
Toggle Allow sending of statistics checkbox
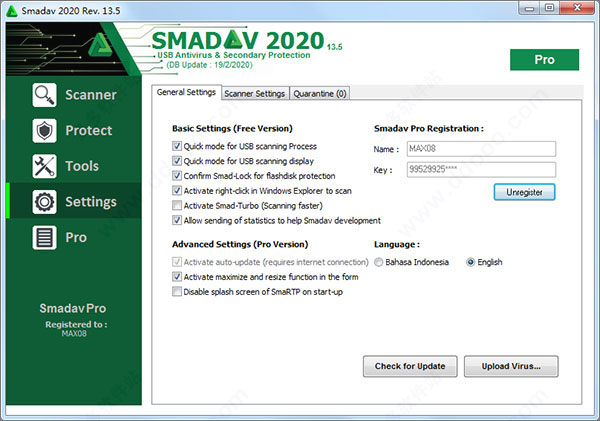pyautogui.click(x=176, y=220)
